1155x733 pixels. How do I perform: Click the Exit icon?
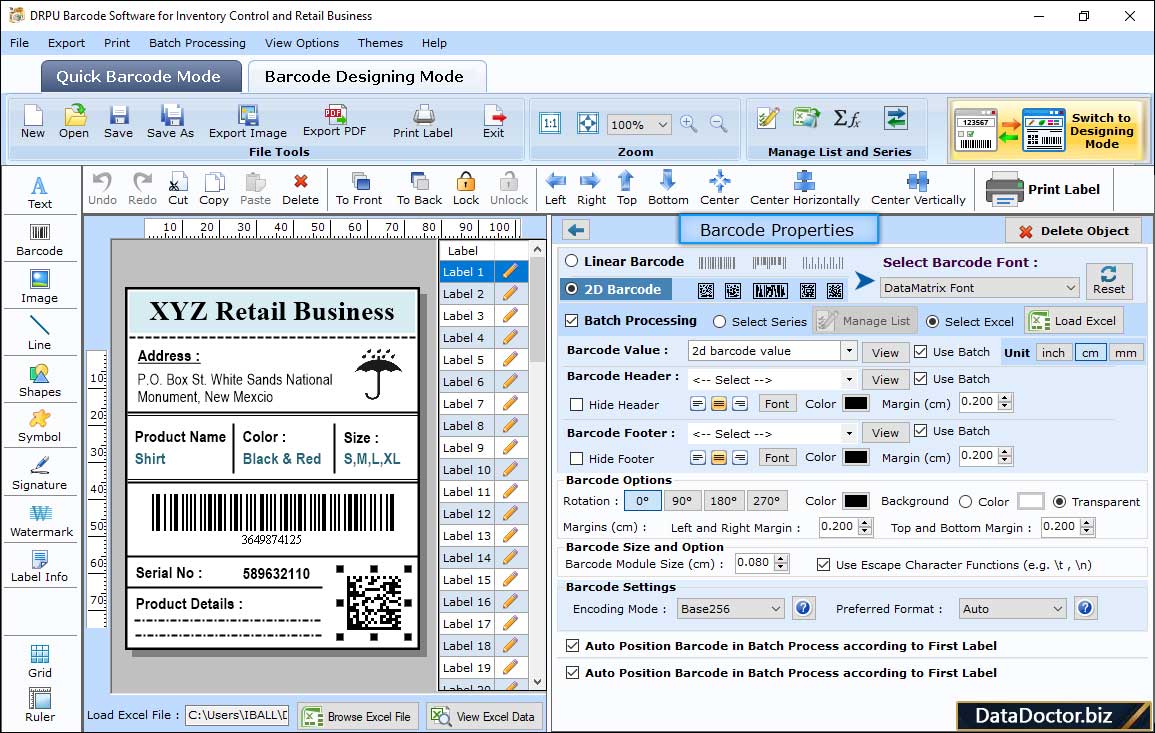[x=494, y=122]
